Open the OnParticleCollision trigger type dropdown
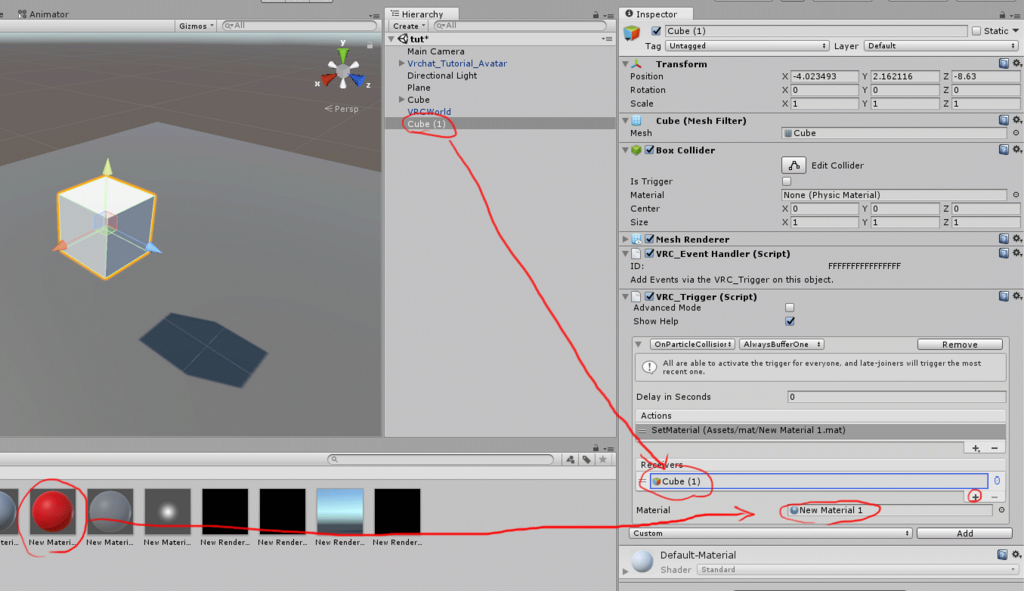The height and width of the screenshot is (591, 1024). 692,344
